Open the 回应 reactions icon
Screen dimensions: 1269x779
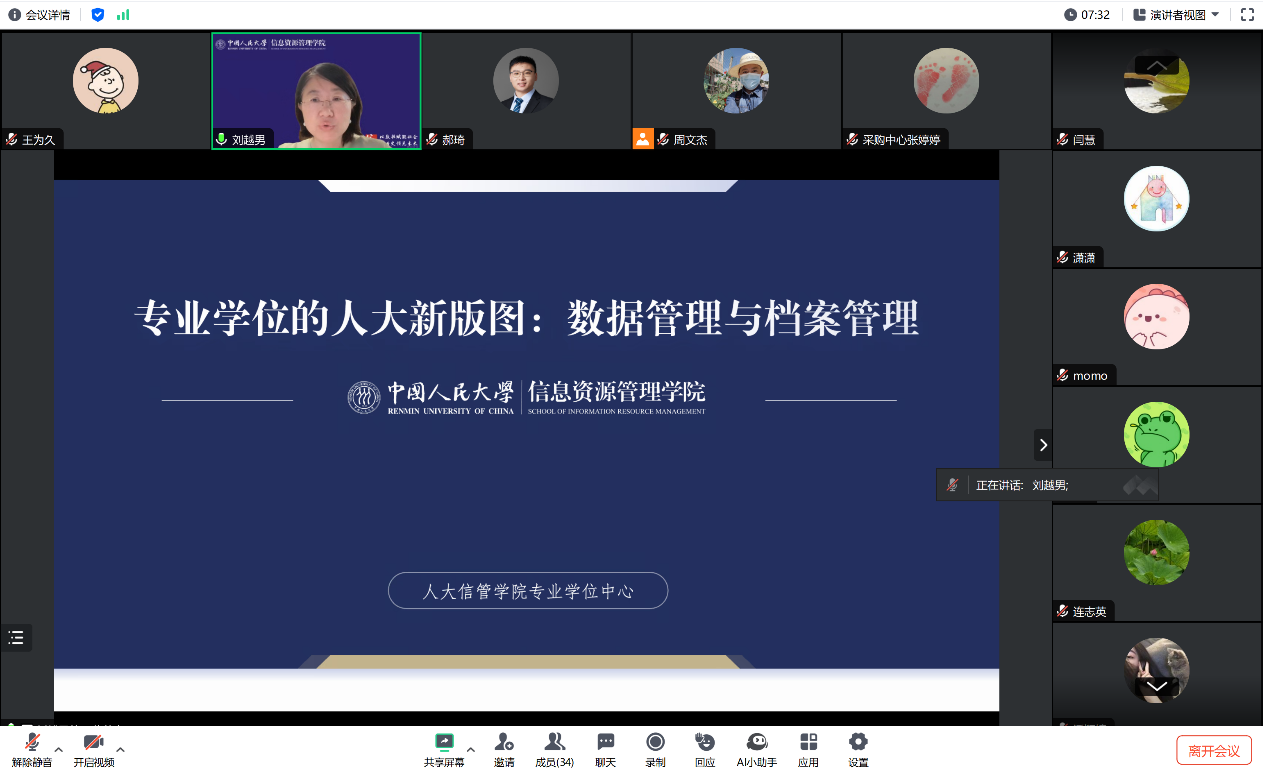coord(705,742)
